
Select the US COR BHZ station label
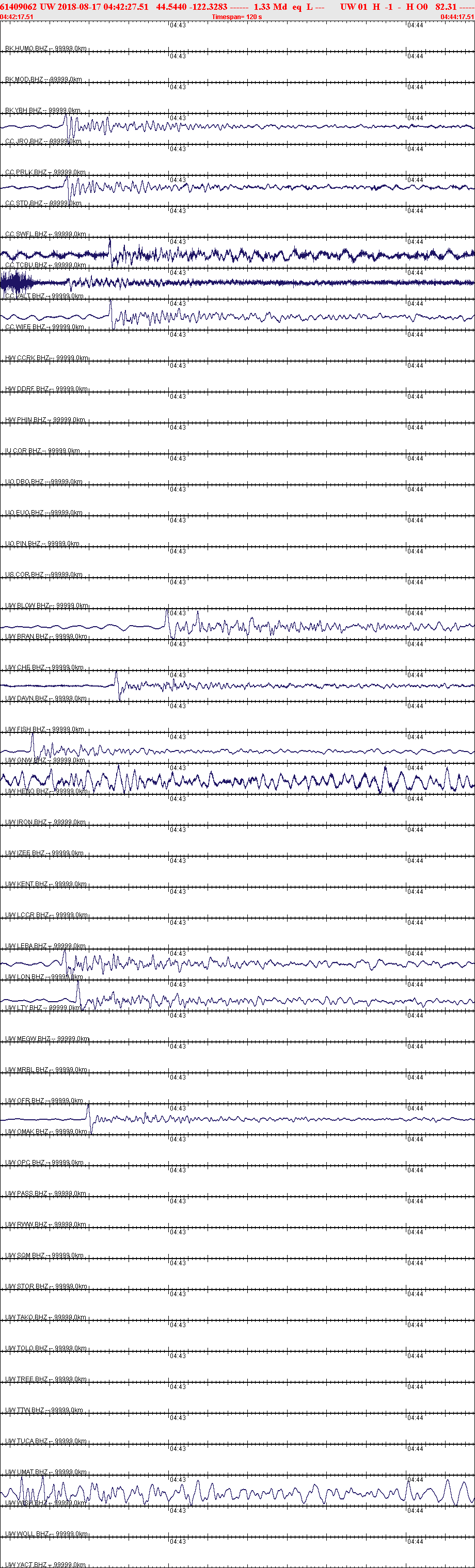[x=44, y=575]
